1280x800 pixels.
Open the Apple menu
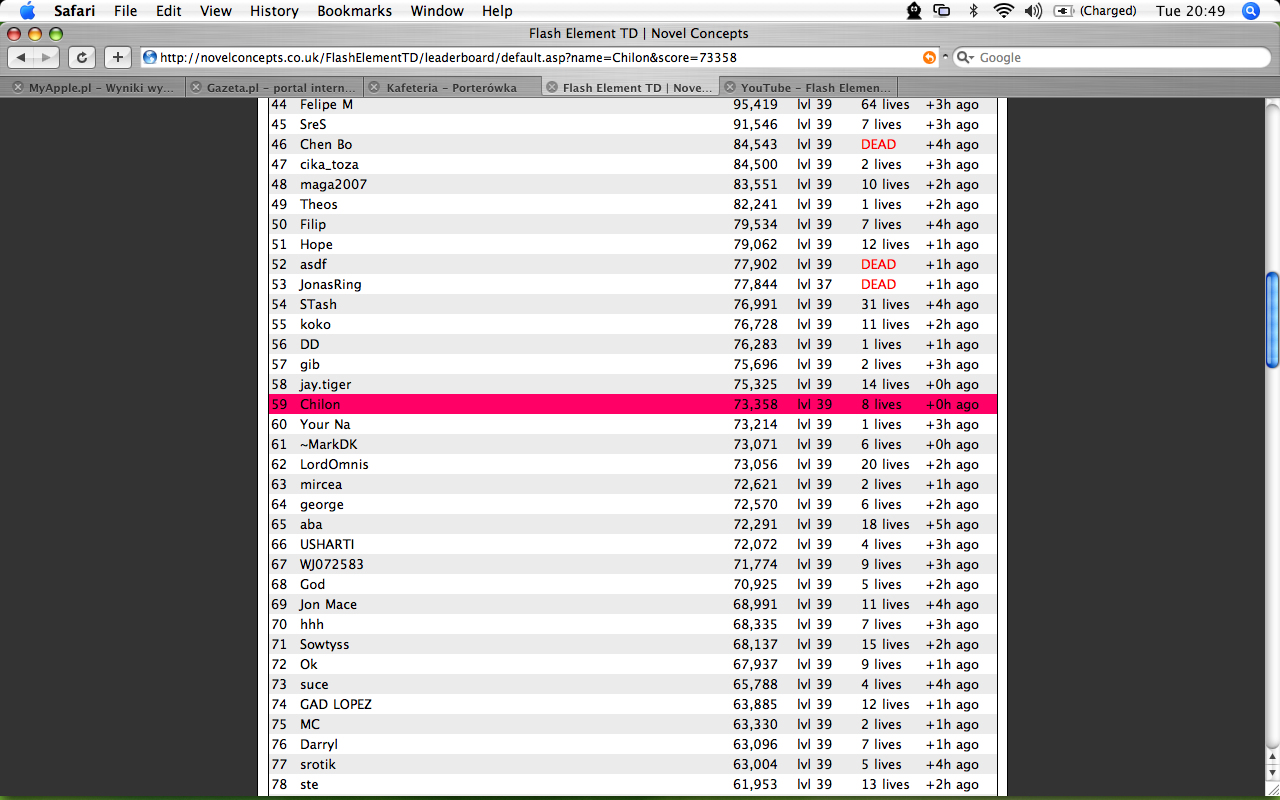(x=27, y=11)
